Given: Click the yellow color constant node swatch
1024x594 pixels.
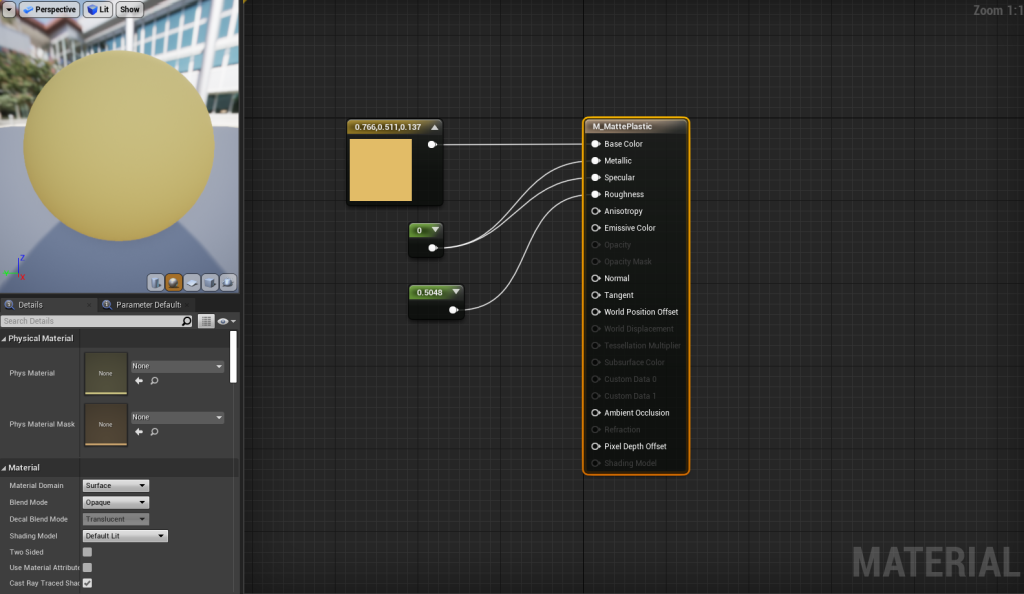Looking at the screenshot, I should click(380, 170).
